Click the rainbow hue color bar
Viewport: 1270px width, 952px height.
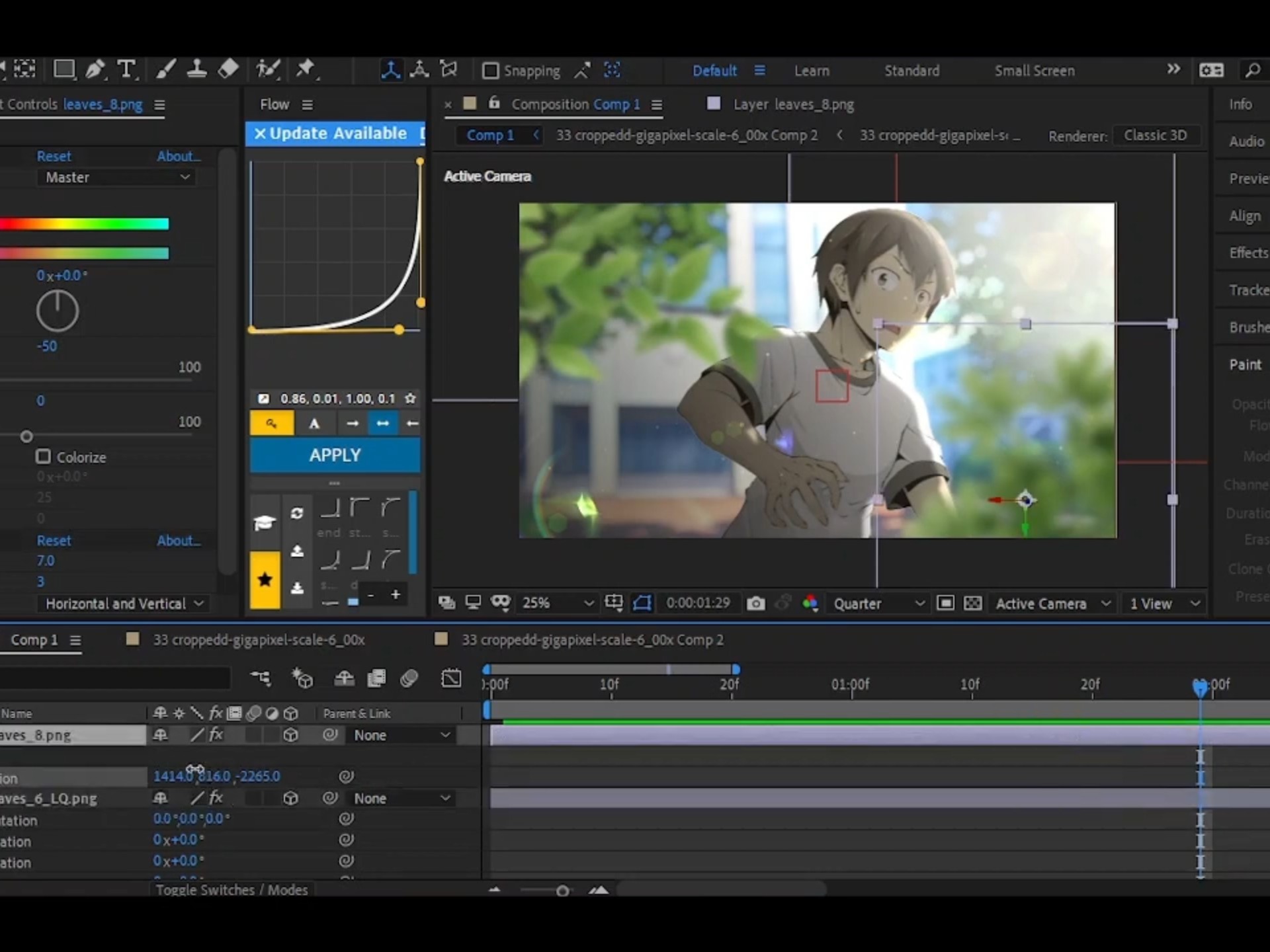tap(85, 223)
